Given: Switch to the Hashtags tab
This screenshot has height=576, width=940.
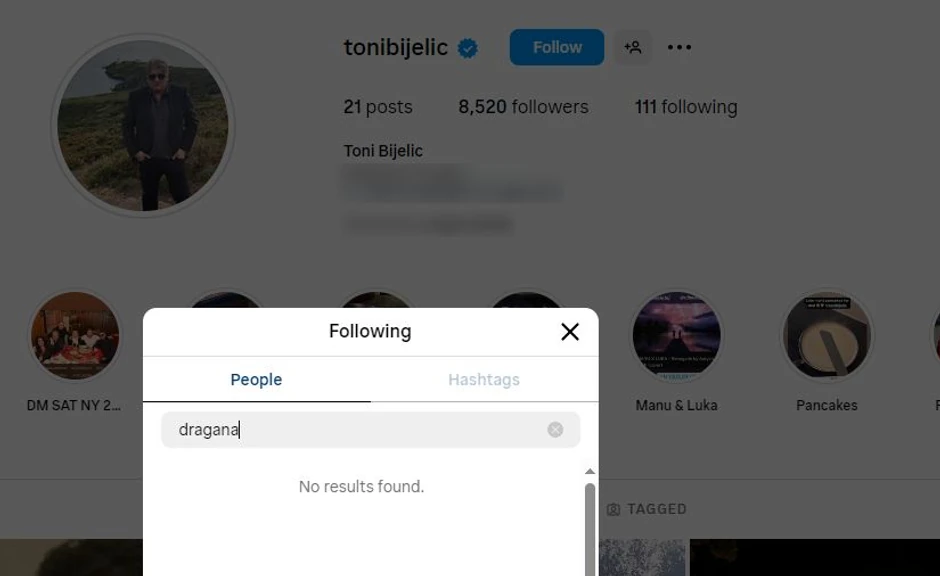Looking at the screenshot, I should tap(483, 379).
